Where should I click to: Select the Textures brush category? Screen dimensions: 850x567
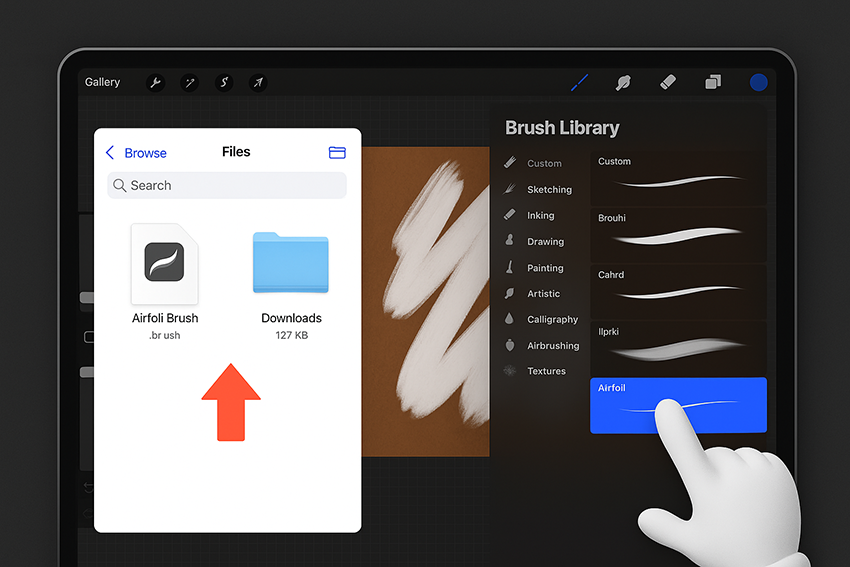click(x=546, y=371)
